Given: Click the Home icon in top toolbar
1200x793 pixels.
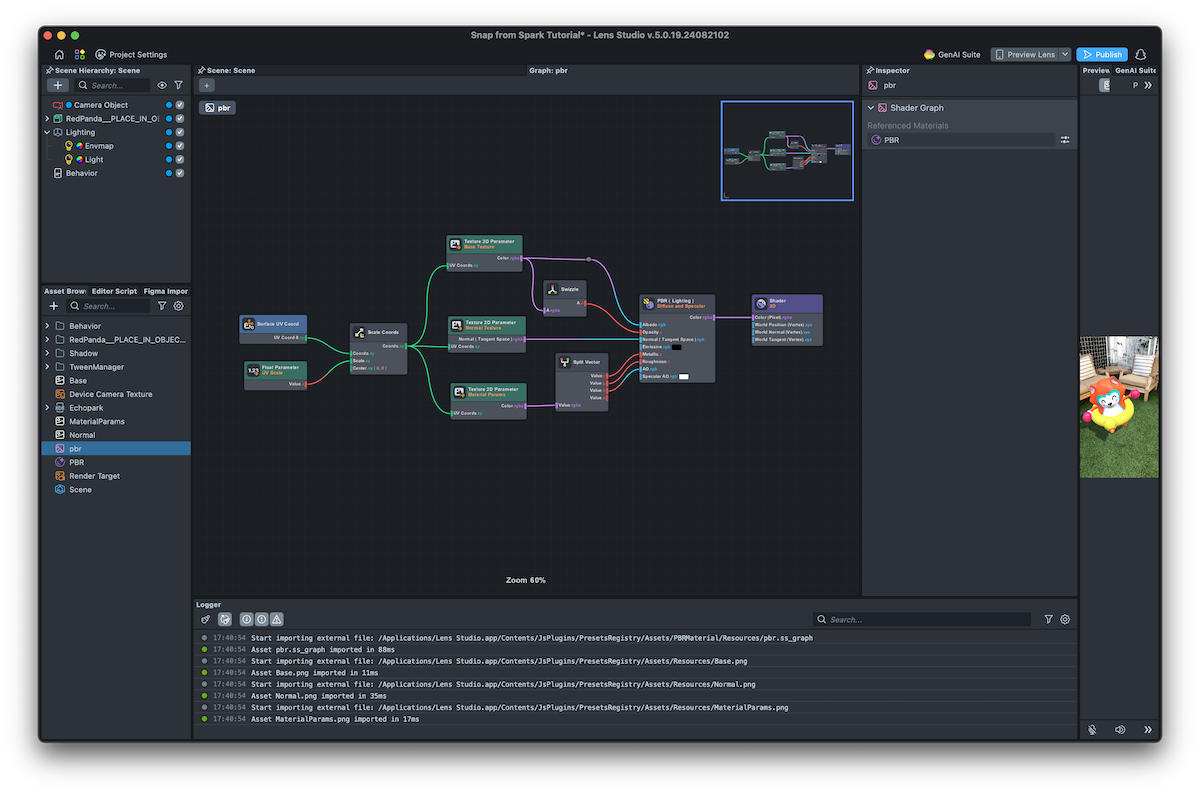Looking at the screenshot, I should (x=59, y=55).
